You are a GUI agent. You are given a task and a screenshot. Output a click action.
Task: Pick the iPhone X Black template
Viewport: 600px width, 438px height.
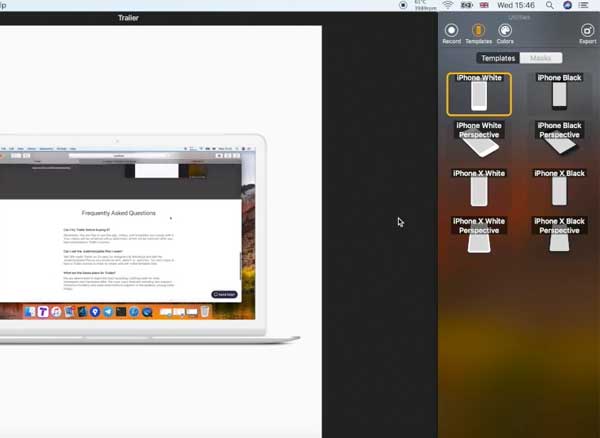pyautogui.click(x=559, y=187)
